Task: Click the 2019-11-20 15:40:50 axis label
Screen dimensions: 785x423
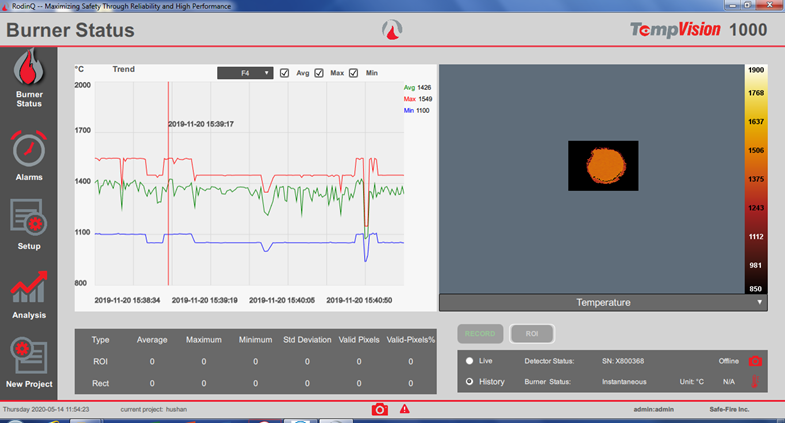Action: 359,300
